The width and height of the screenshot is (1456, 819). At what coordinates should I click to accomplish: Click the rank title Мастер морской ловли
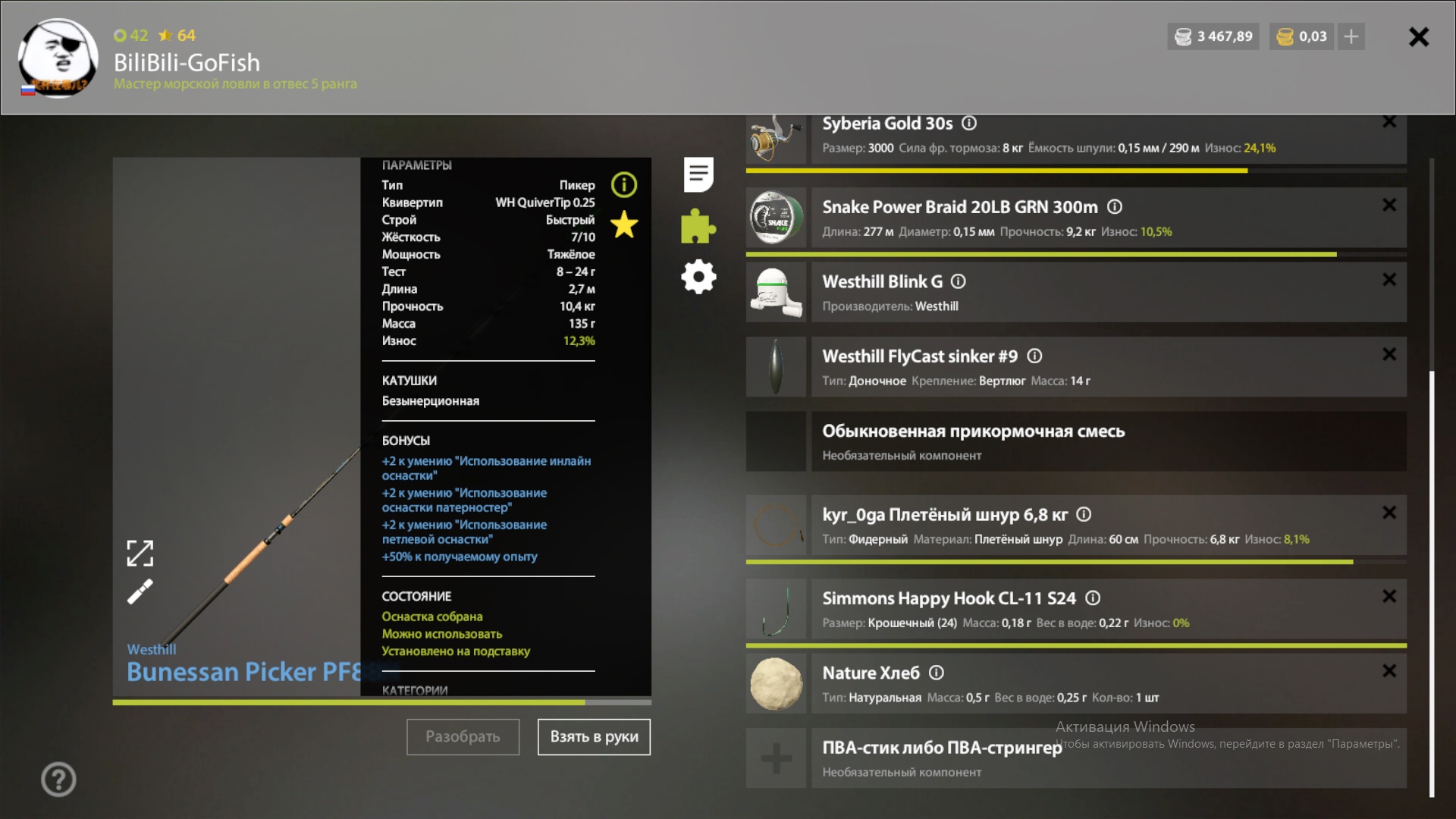[235, 83]
